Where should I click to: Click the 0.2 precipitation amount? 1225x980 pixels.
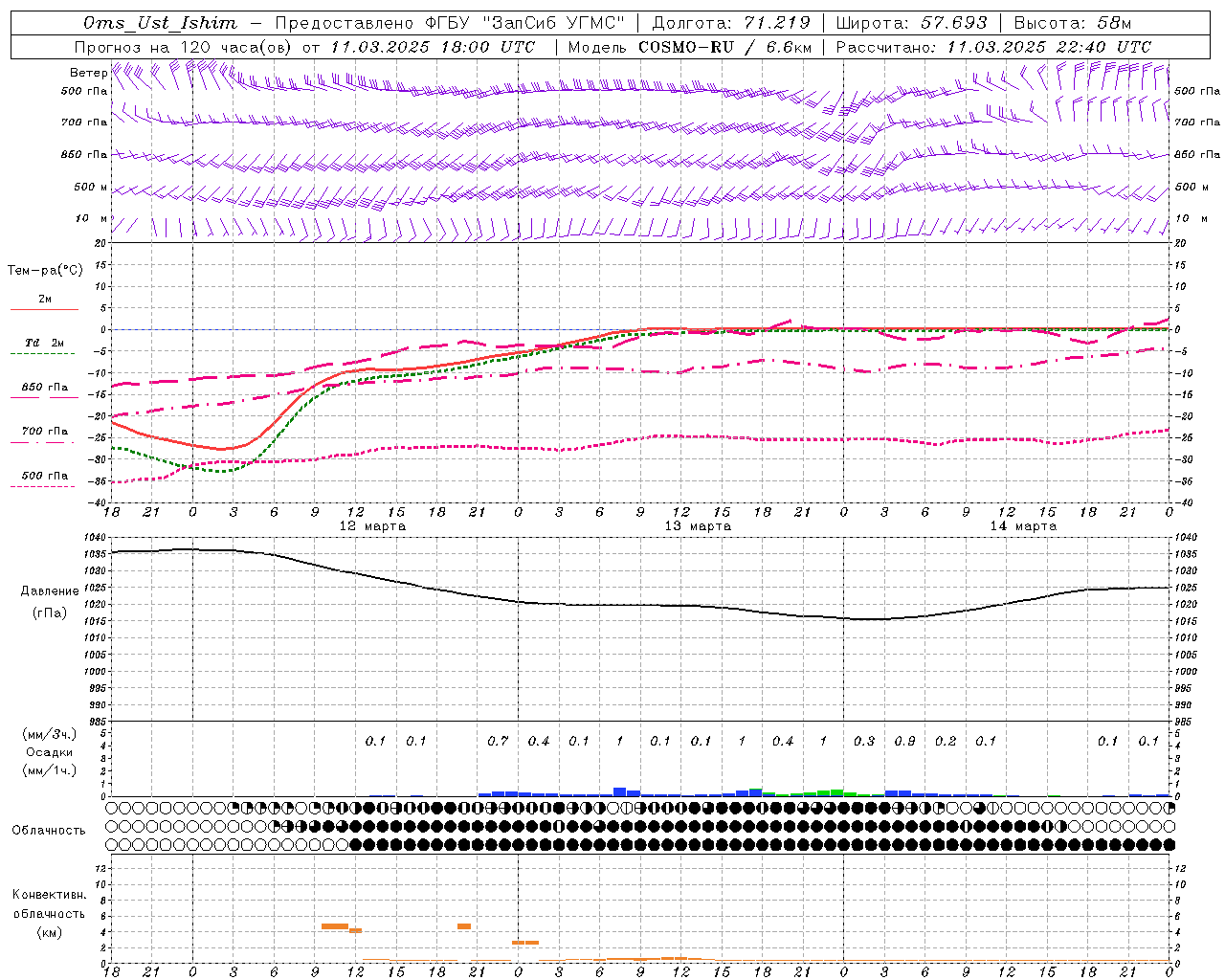[x=946, y=741]
